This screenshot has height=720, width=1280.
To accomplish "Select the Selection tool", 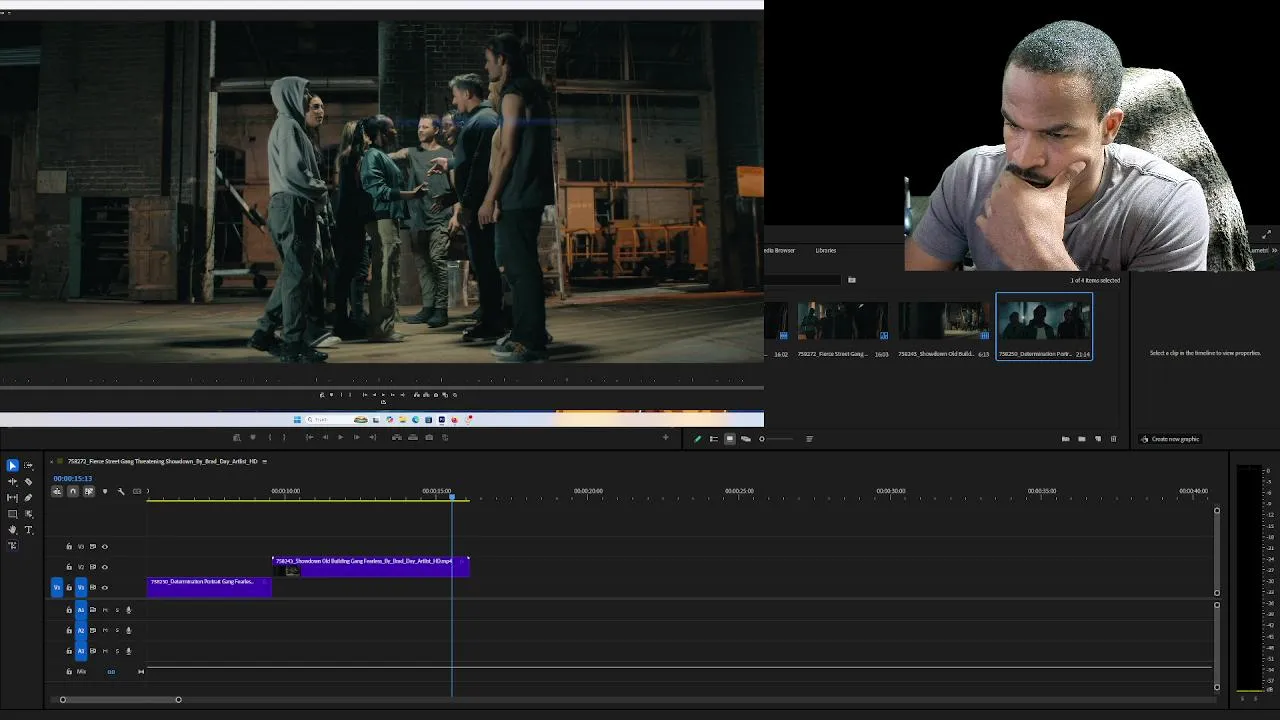I will point(12,465).
